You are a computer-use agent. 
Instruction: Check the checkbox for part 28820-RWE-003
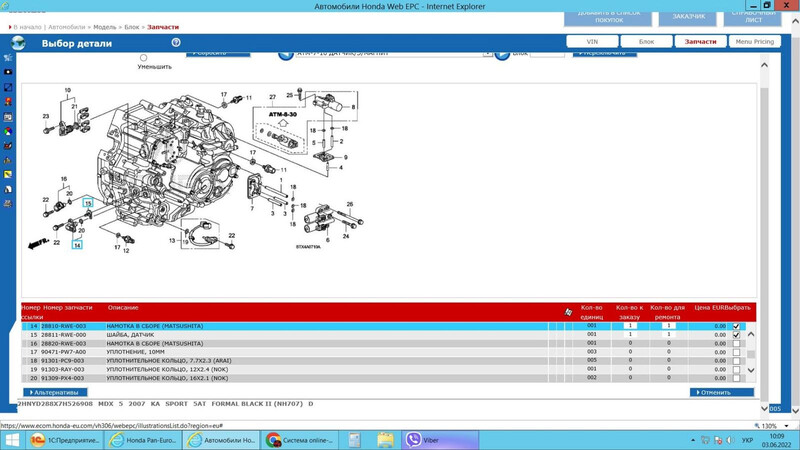point(736,343)
